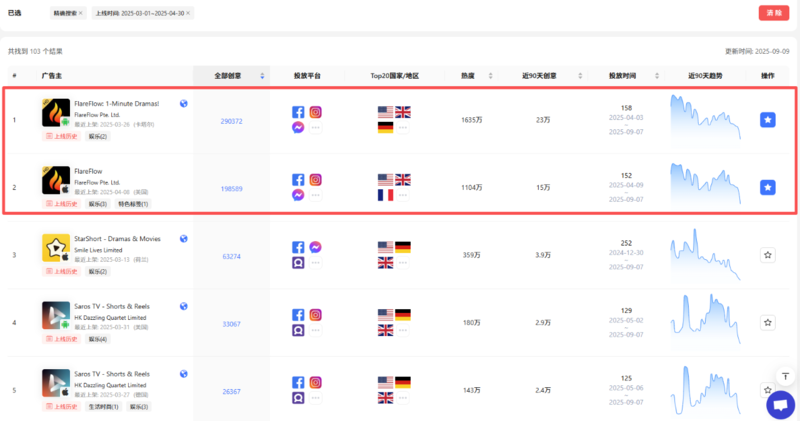Screen dimensions: 800x421
Task: Unfavorite FlareFlow: 1-Minute Dramas! with the blue star
Action: (767, 120)
